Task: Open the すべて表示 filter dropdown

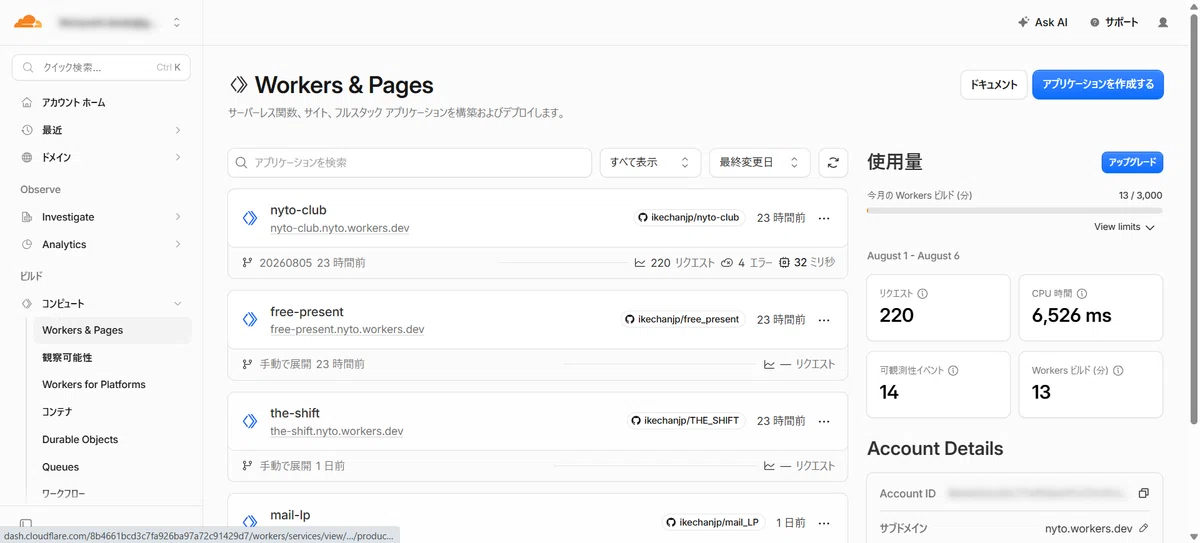Action: pyautogui.click(x=650, y=162)
